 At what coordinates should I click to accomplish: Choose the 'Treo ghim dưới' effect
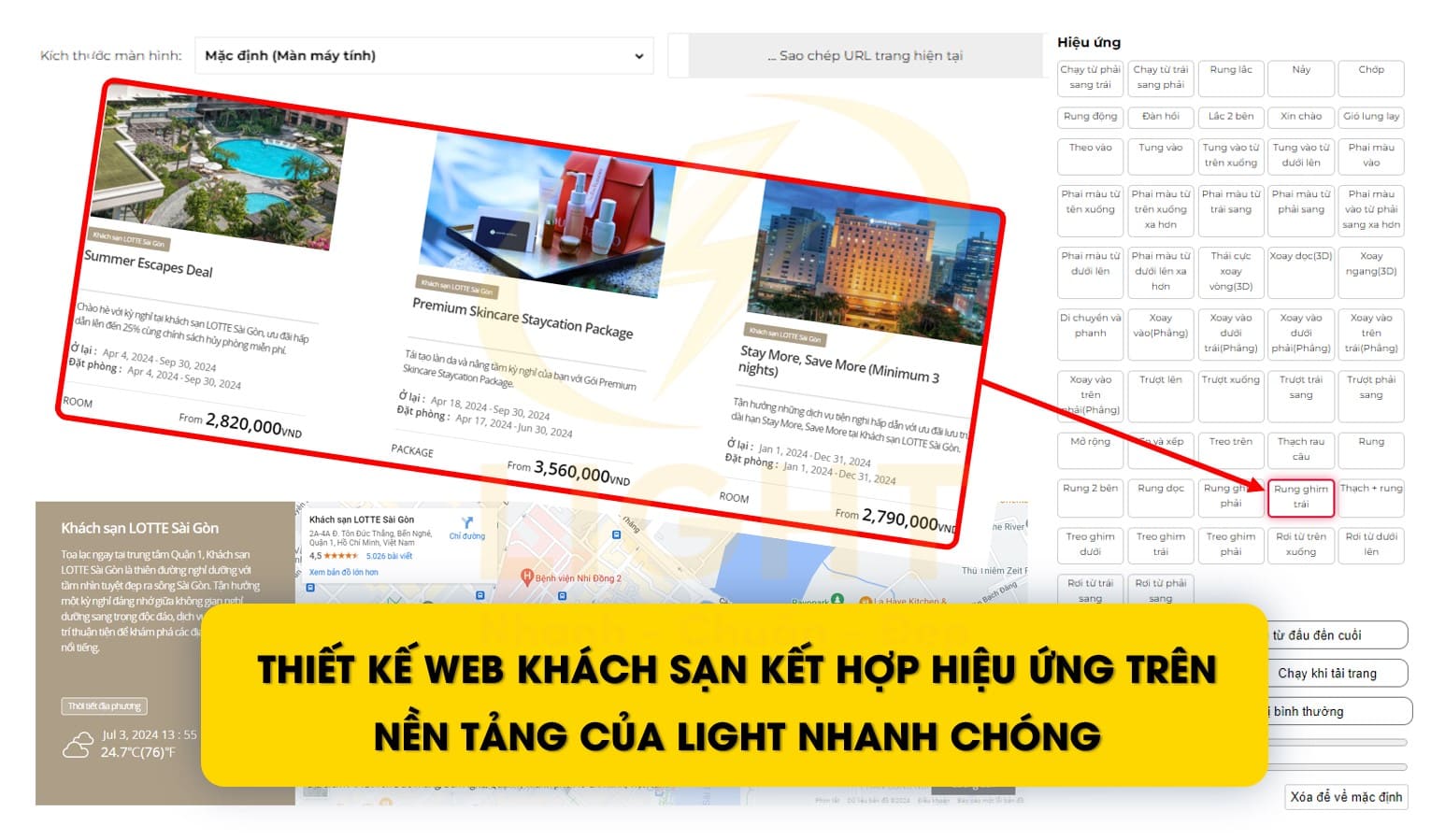1090,545
